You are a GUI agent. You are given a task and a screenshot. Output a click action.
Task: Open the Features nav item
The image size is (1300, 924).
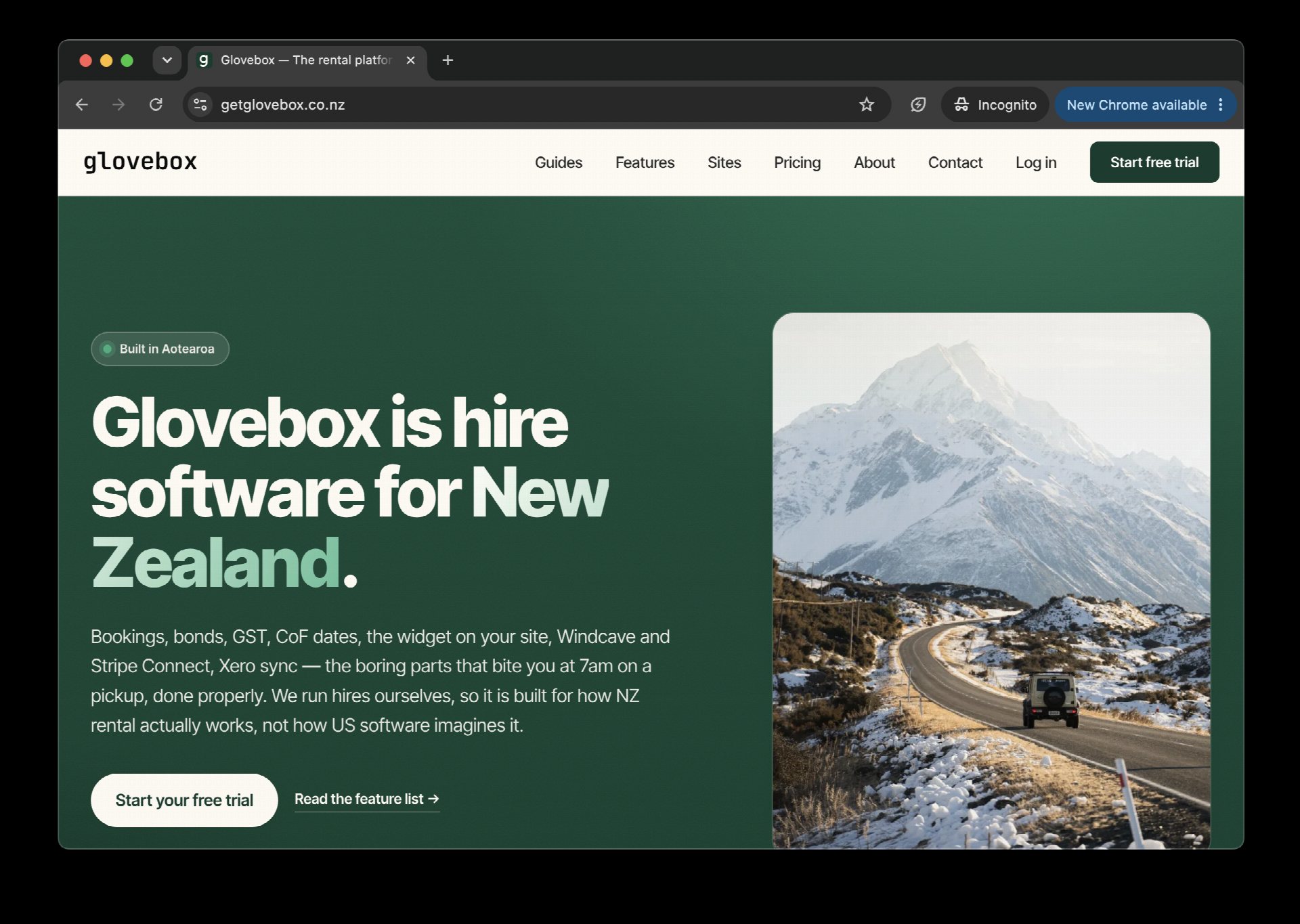pyautogui.click(x=645, y=162)
